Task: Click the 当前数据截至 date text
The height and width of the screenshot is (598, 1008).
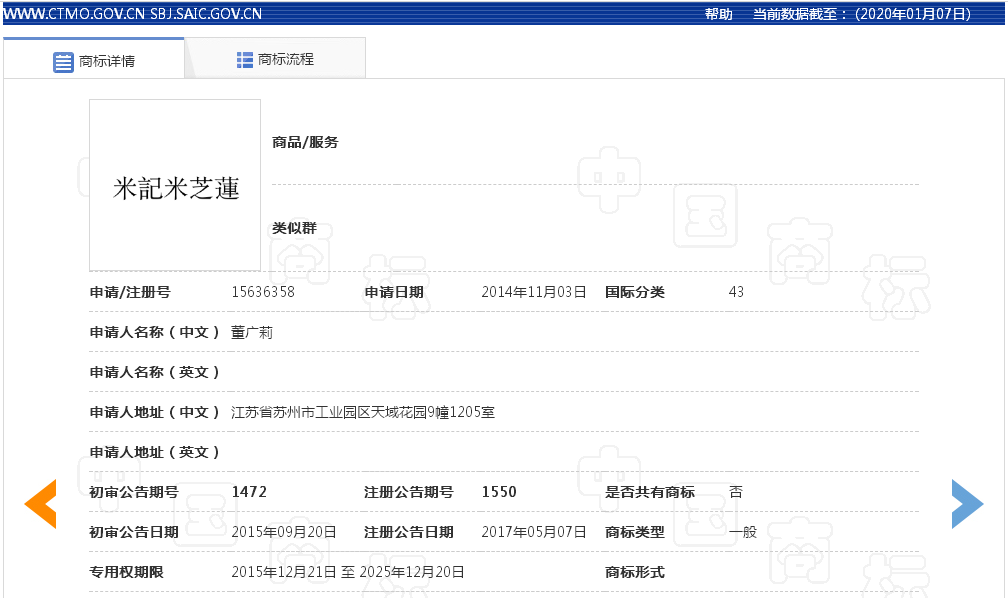Action: [x=862, y=14]
